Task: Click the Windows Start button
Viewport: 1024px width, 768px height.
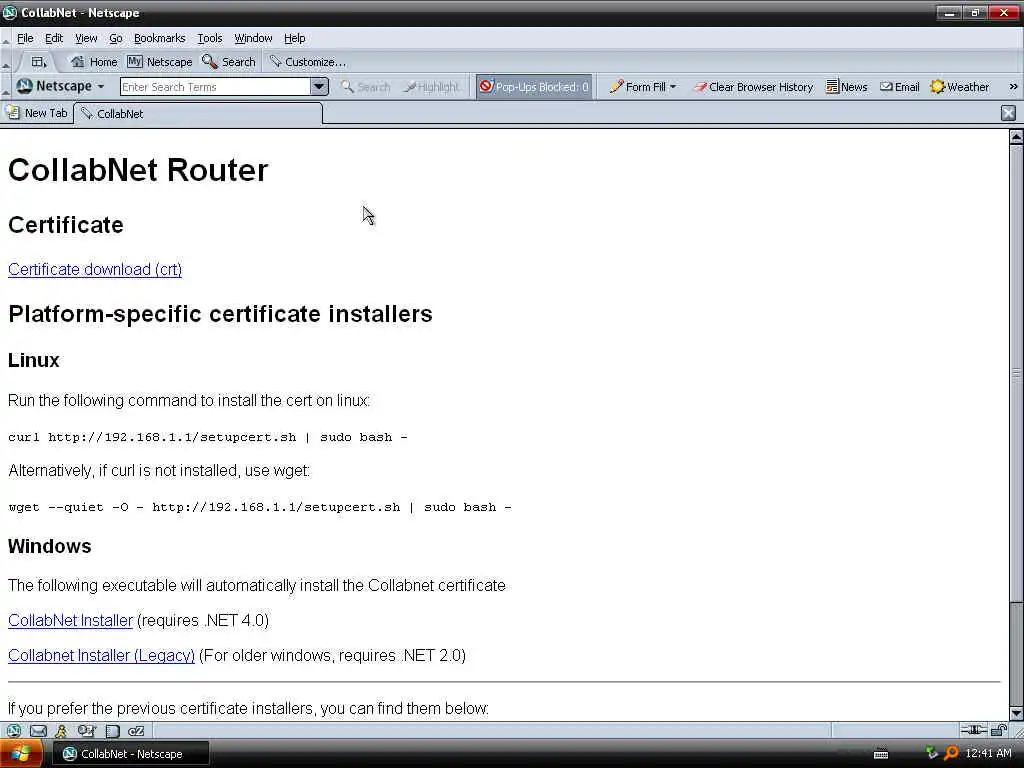Action: point(21,754)
